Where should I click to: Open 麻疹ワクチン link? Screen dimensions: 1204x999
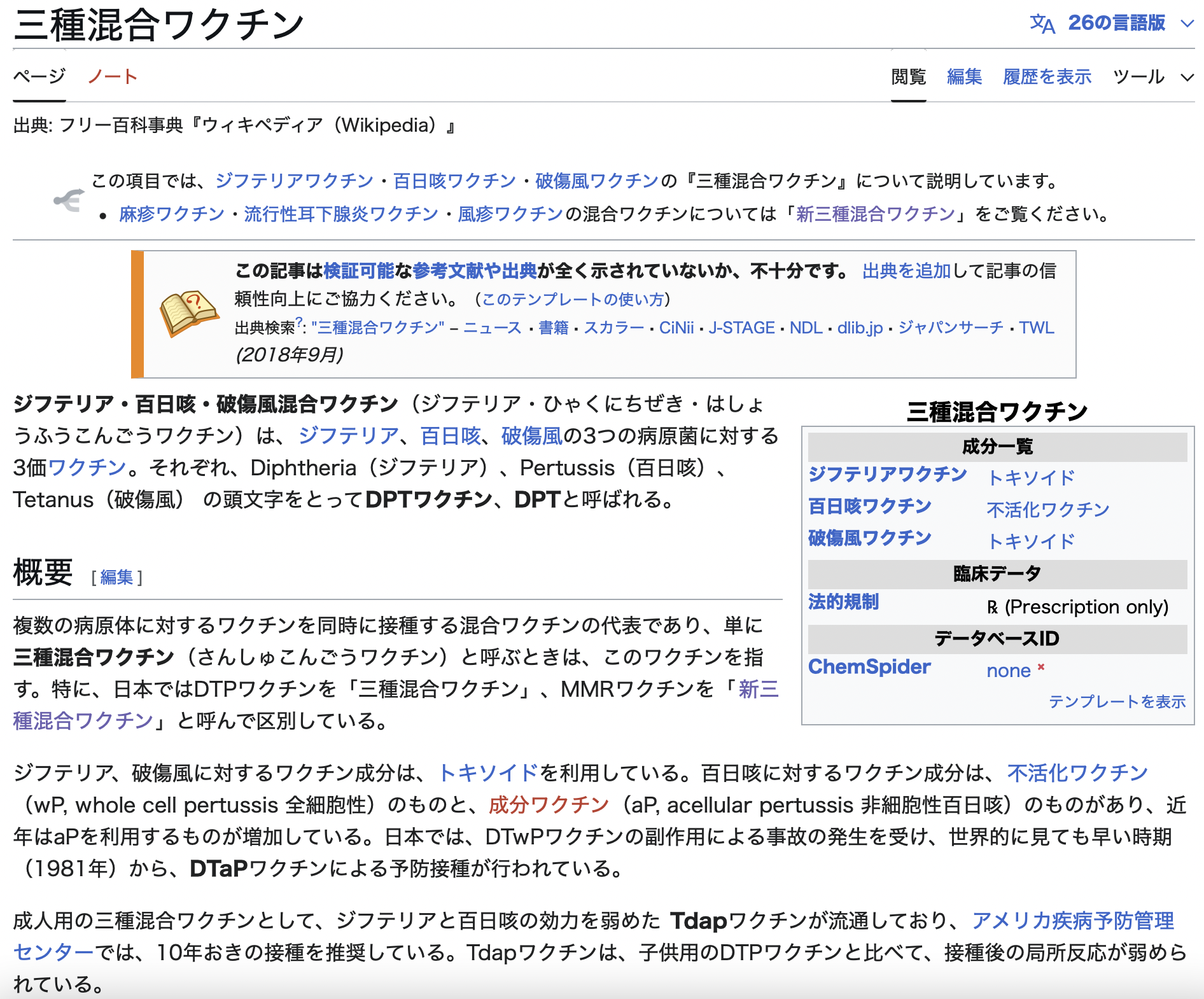pyautogui.click(x=172, y=214)
